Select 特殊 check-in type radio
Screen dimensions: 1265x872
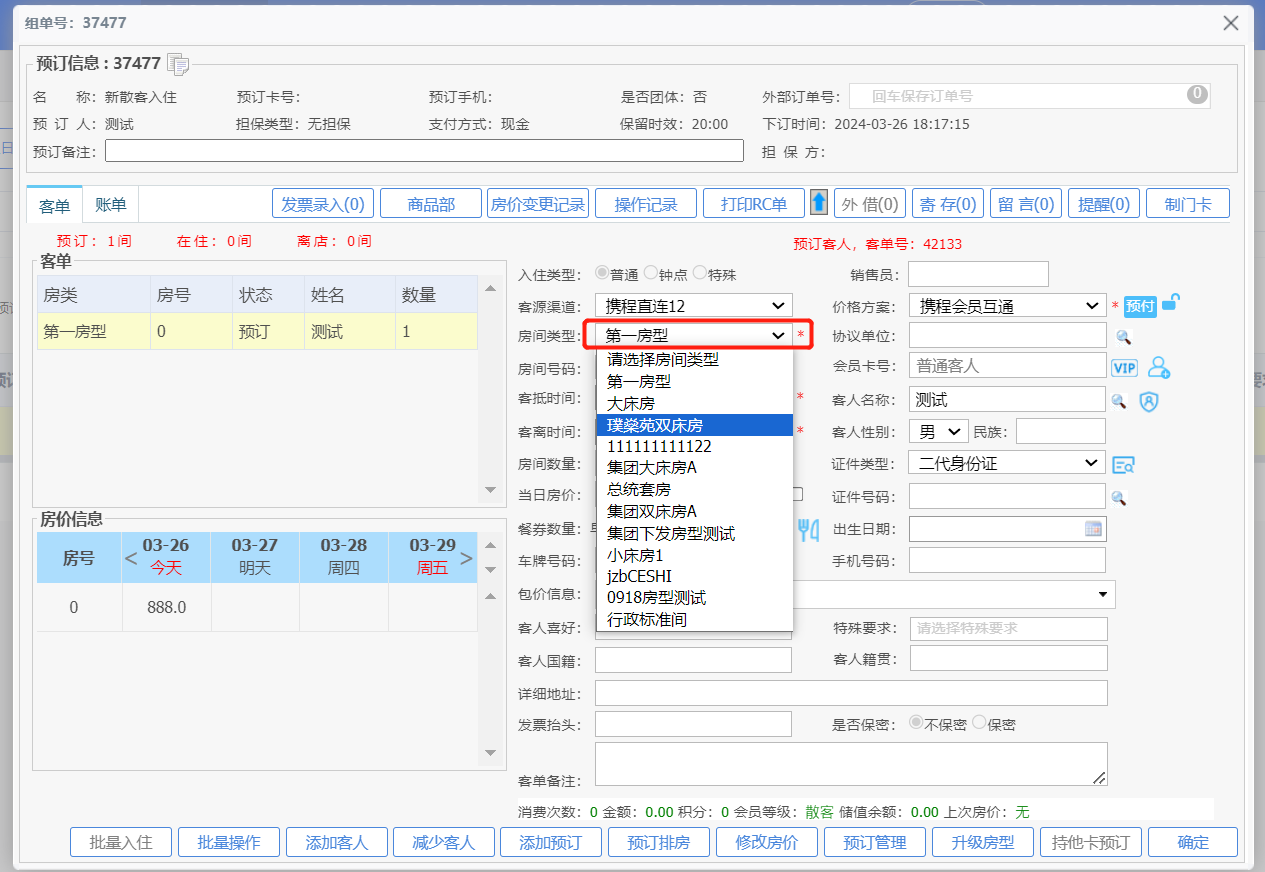click(699, 273)
